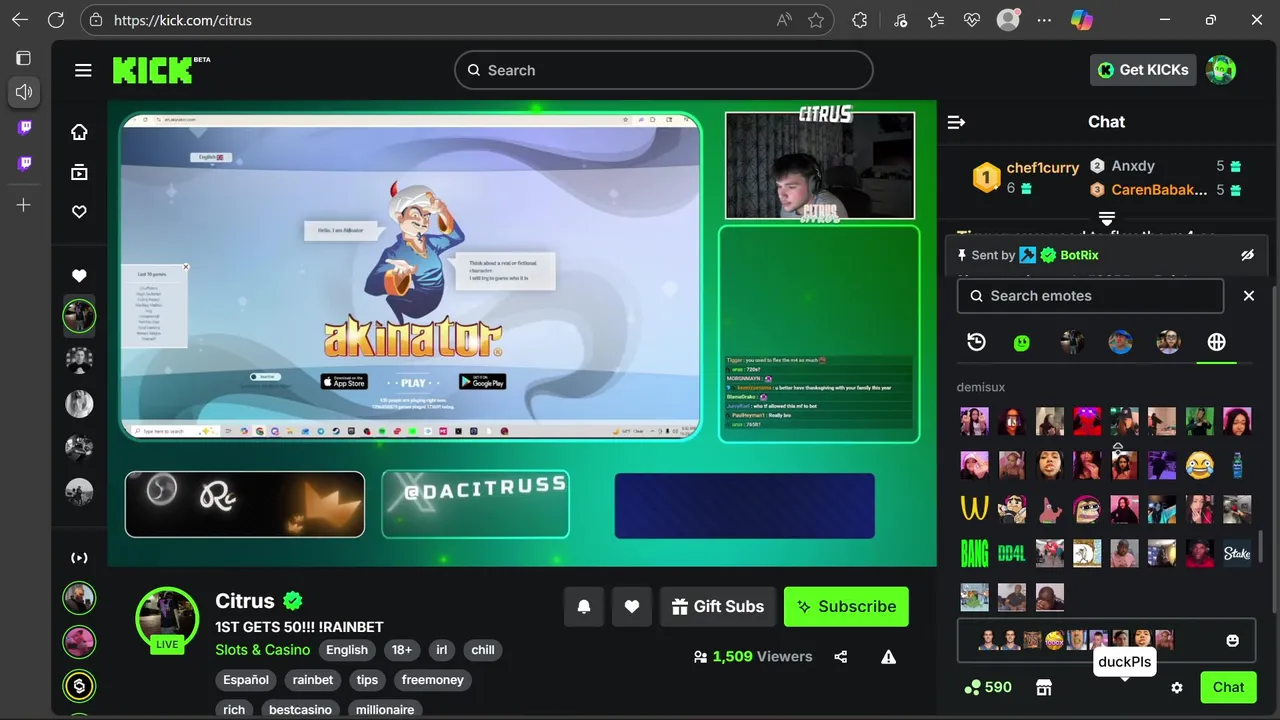Click emote panel scrollbar thumb
The height and width of the screenshot is (720, 1280).
click(x=1260, y=547)
